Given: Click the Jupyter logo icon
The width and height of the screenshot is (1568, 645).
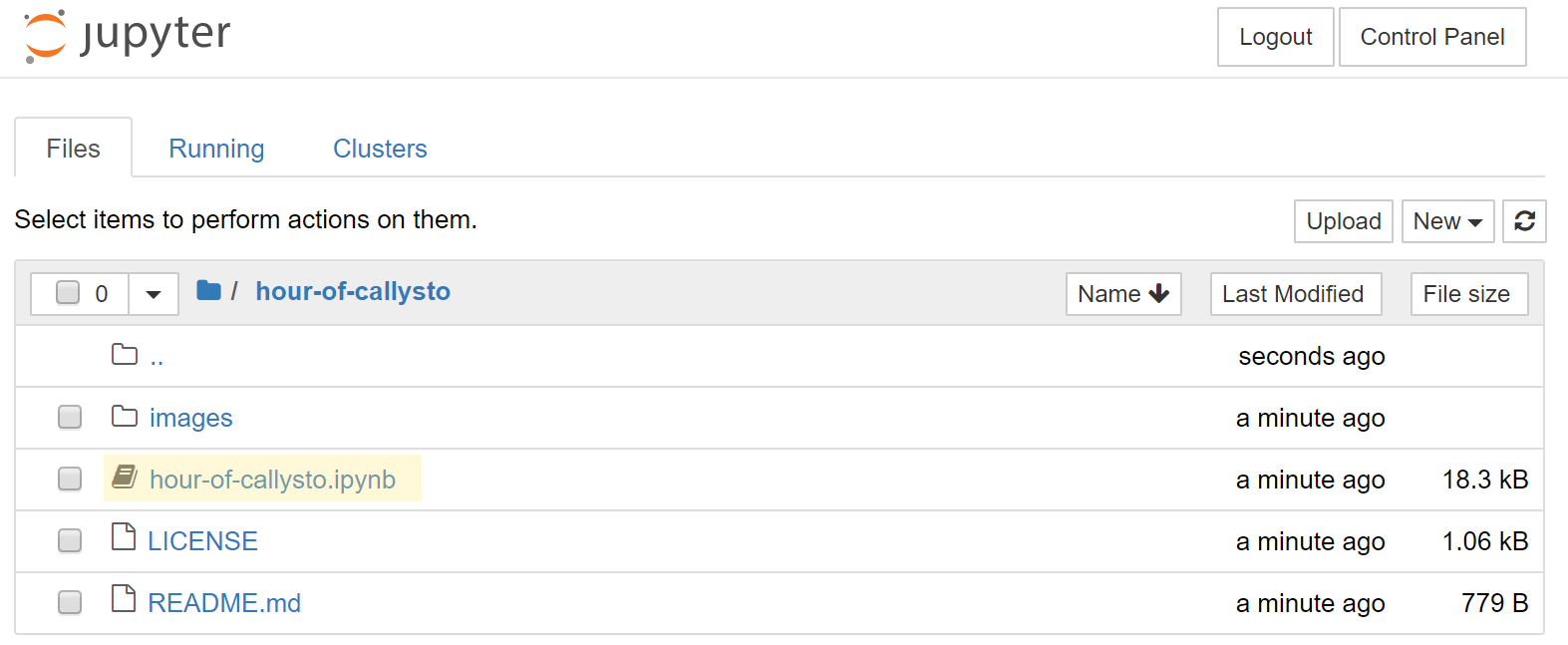Looking at the screenshot, I should 45,37.
